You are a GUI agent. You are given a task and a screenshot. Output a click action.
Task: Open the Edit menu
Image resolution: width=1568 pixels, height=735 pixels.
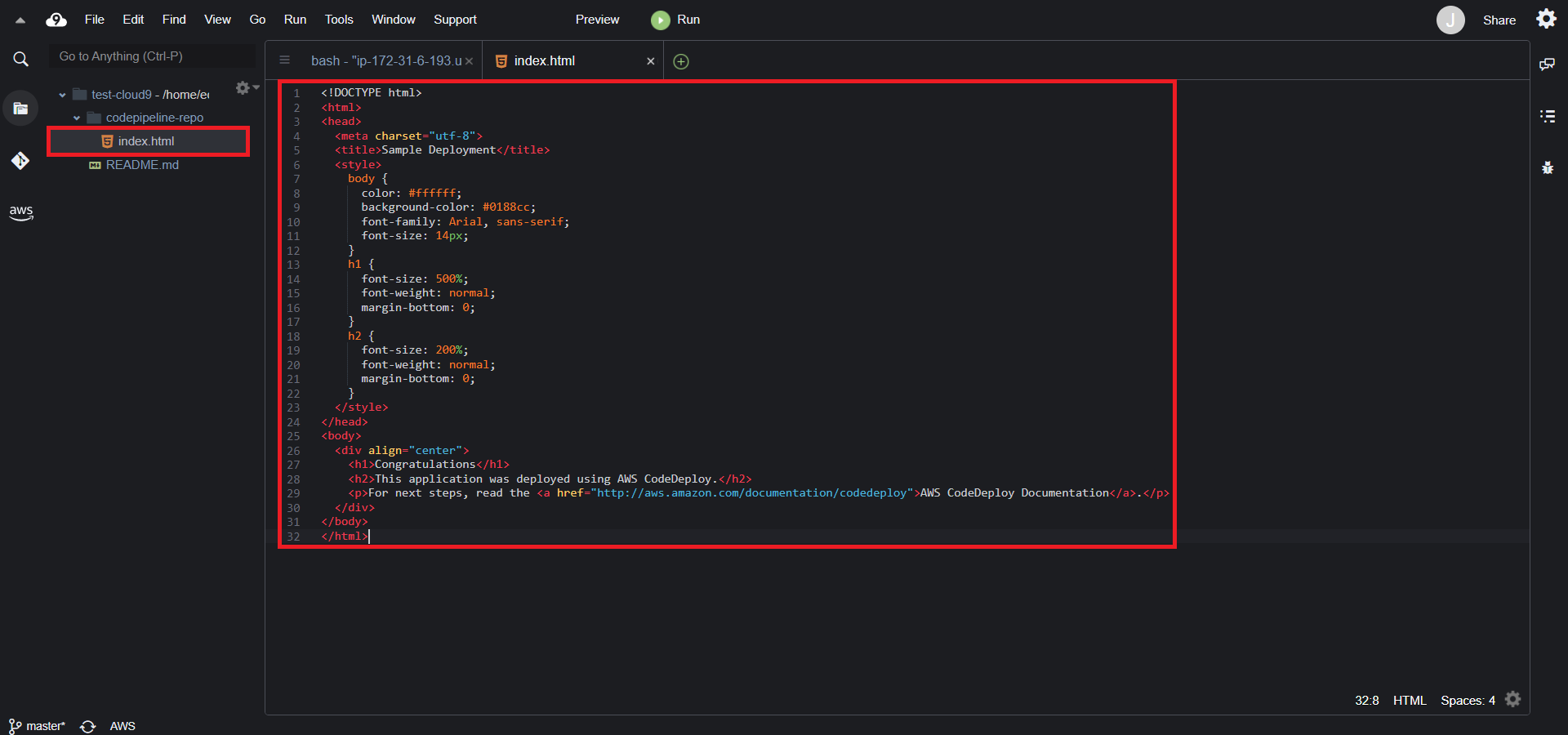(133, 20)
